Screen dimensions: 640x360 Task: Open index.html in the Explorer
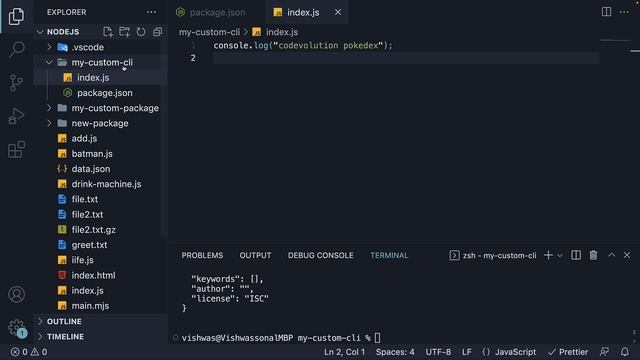tap(100, 275)
